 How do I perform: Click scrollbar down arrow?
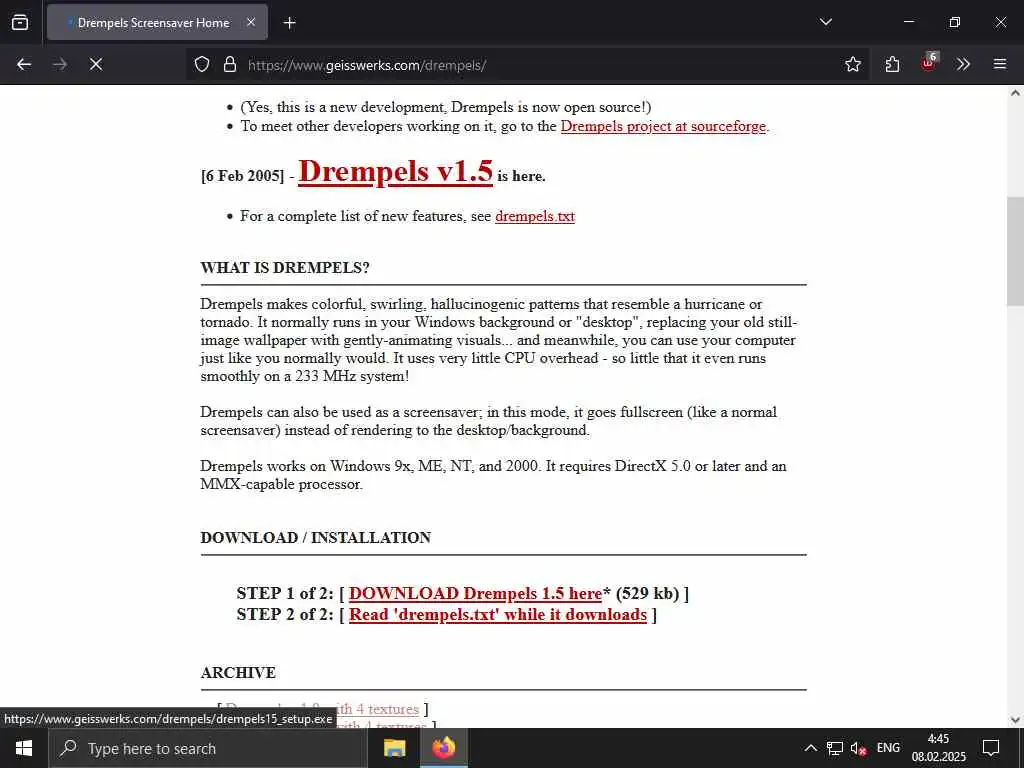click(1015, 720)
